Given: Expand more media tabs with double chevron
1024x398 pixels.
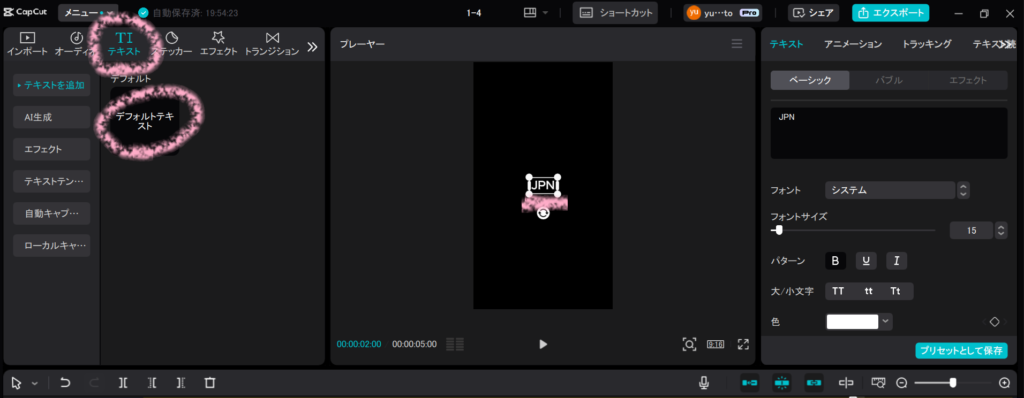Looking at the screenshot, I should coord(312,46).
